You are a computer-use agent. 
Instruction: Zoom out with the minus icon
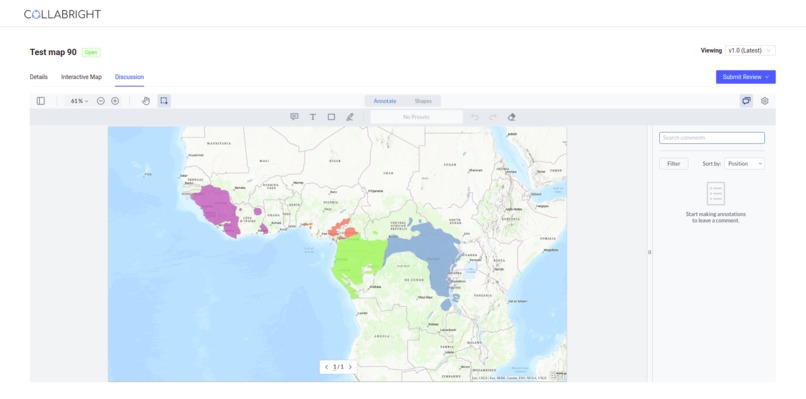pos(101,101)
